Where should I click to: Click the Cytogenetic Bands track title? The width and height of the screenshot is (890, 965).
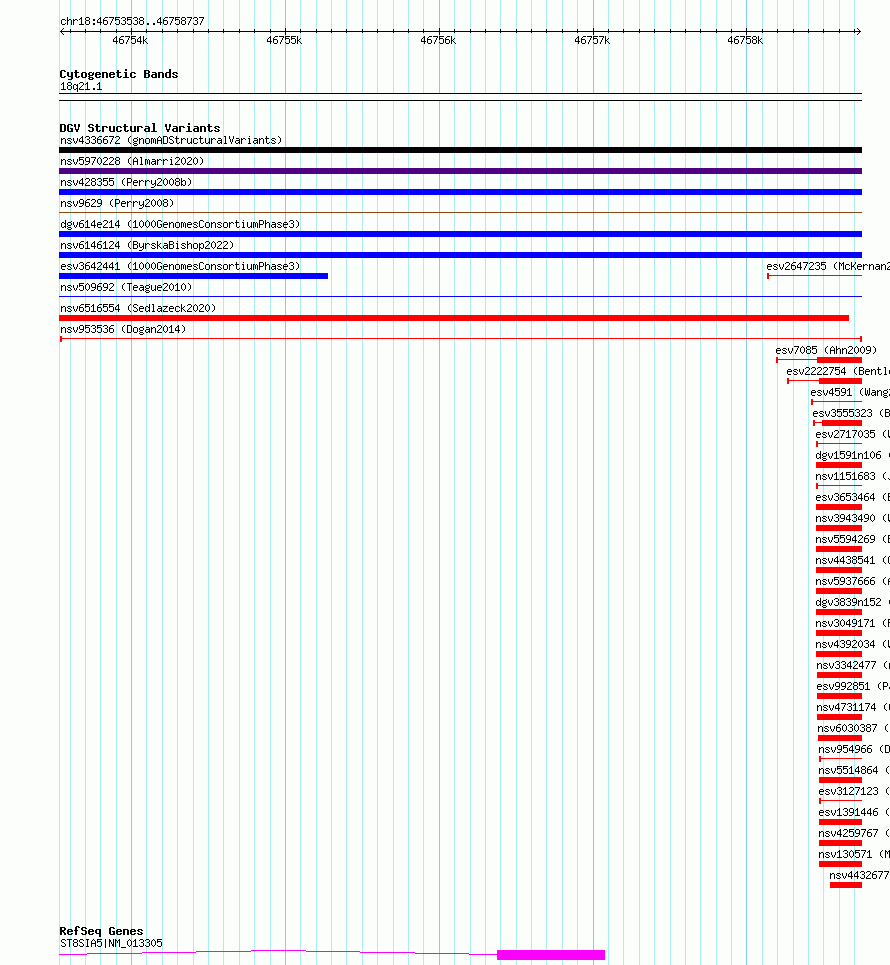pyautogui.click(x=119, y=74)
